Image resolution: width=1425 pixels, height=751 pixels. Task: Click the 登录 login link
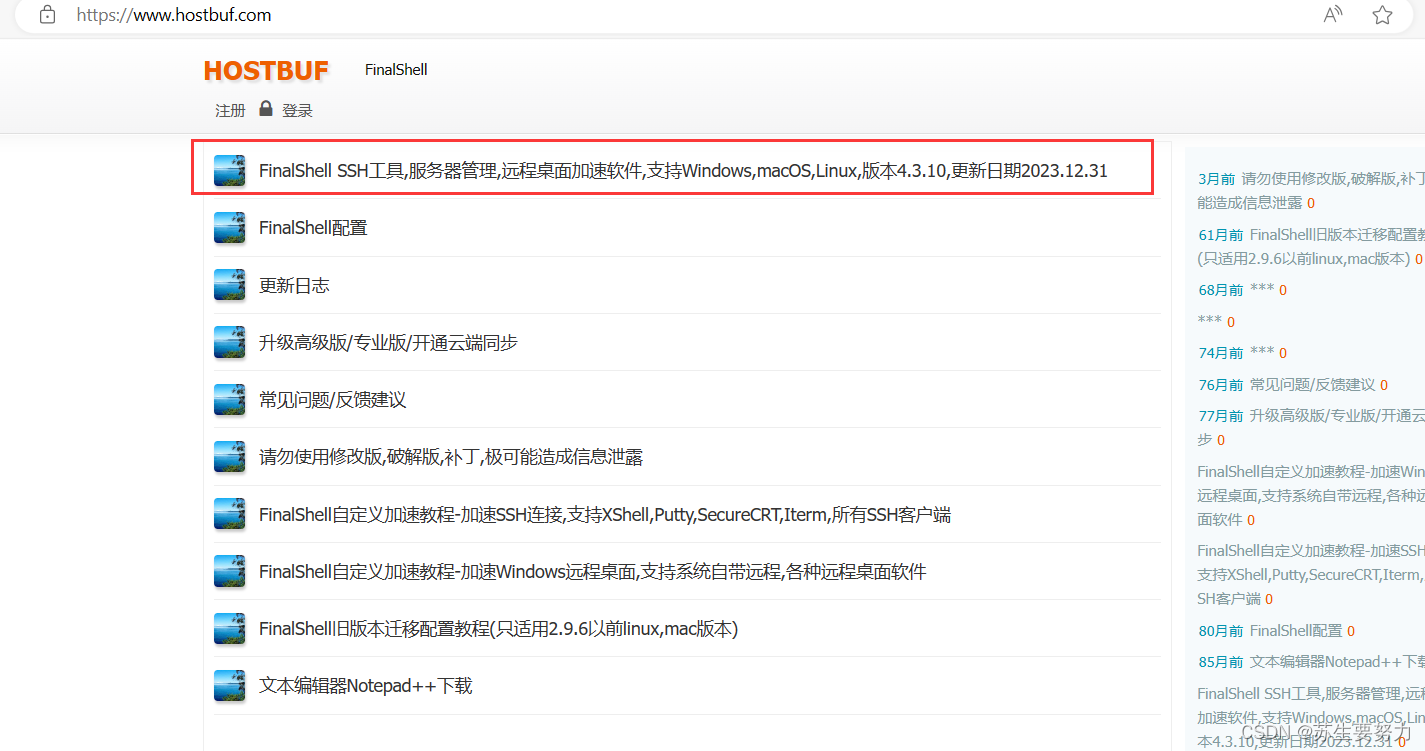(x=297, y=110)
